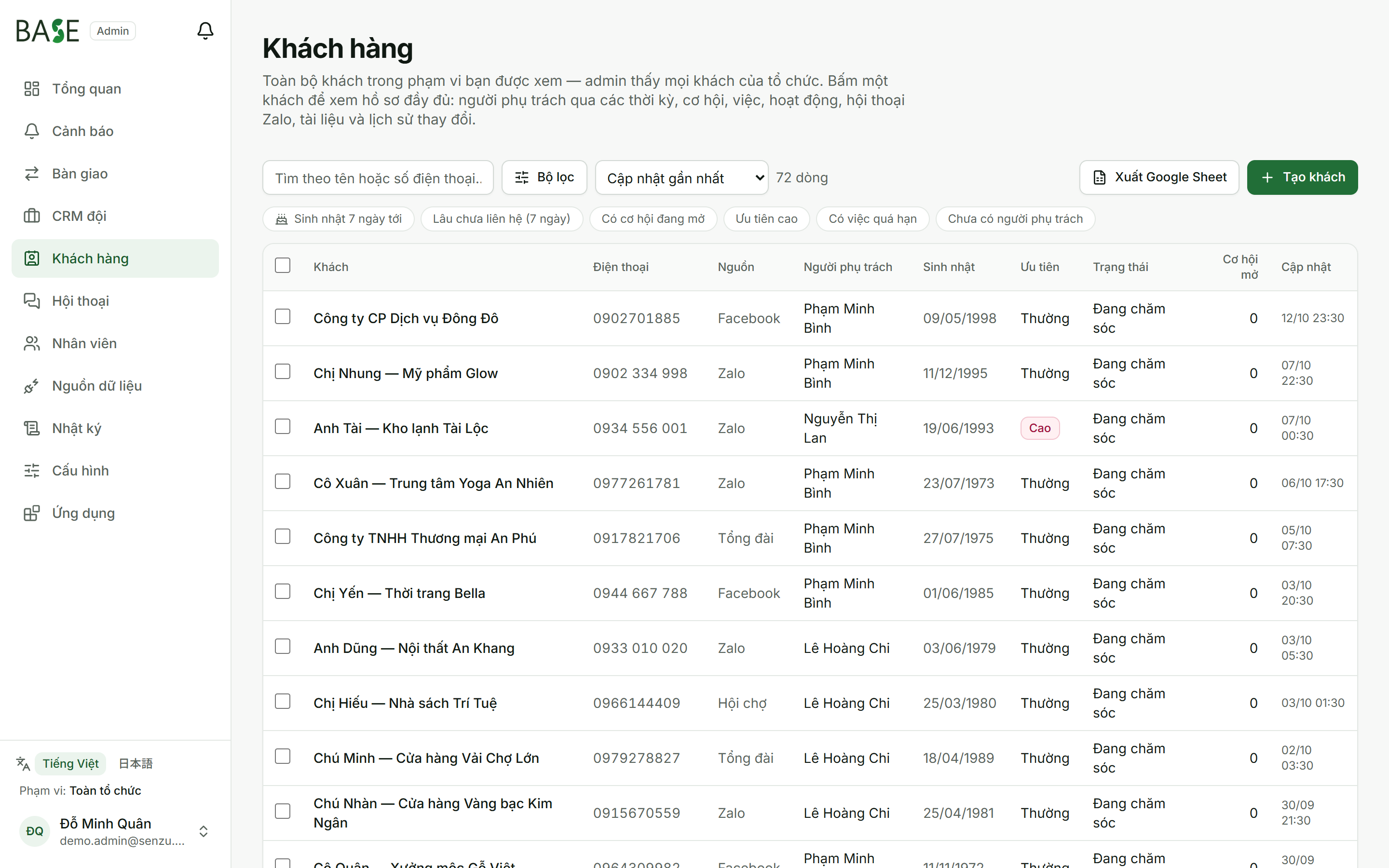Check the Công ty CP Dịch vụ Đông Đô row
1389x868 pixels.
[283, 317]
